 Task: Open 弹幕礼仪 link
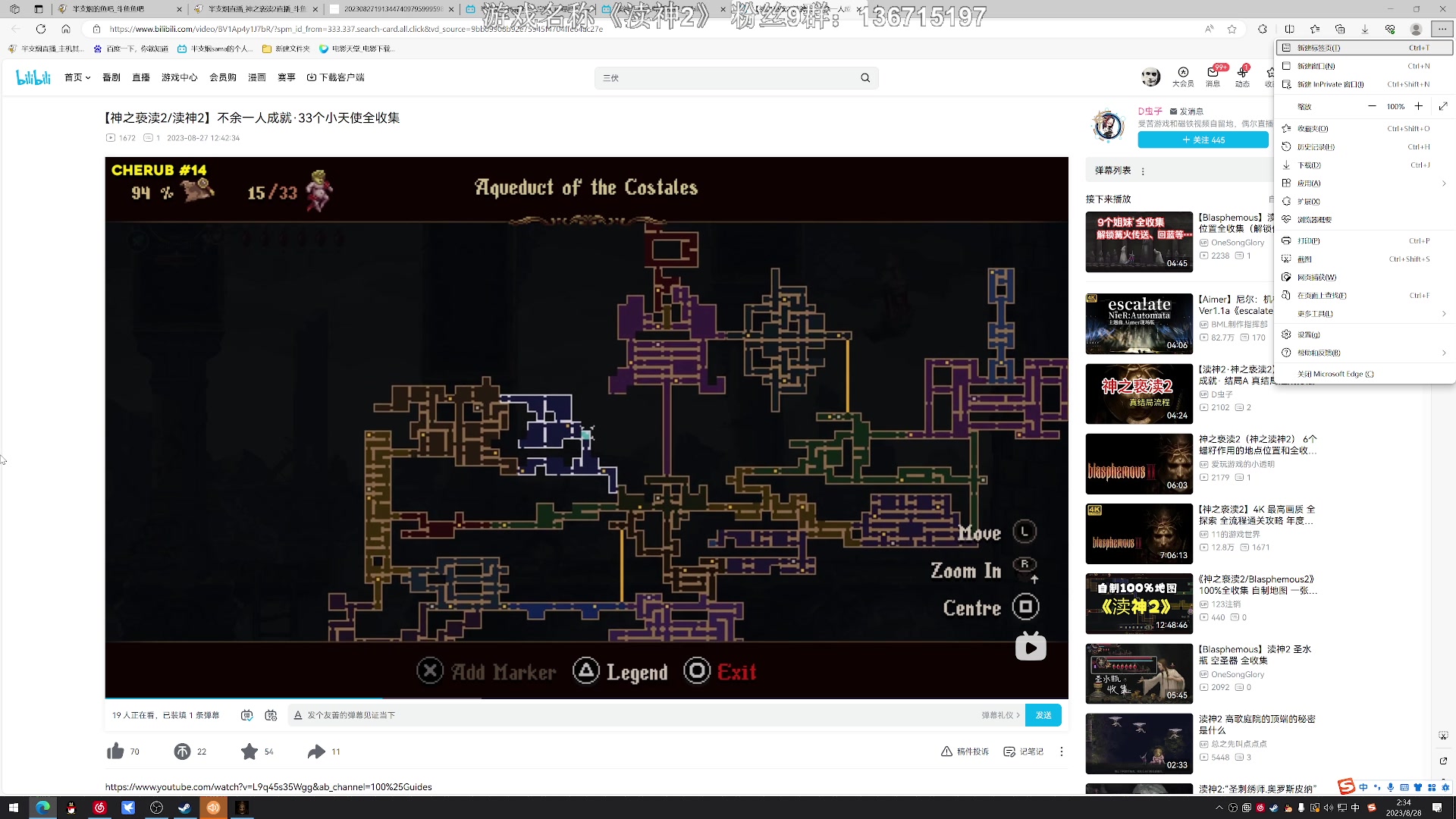pyautogui.click(x=1000, y=715)
